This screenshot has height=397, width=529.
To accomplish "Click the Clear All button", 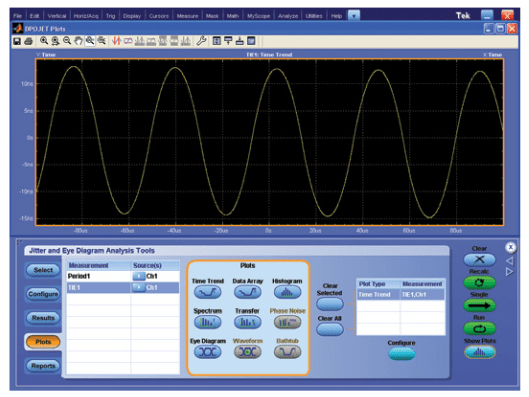I will [x=330, y=329].
